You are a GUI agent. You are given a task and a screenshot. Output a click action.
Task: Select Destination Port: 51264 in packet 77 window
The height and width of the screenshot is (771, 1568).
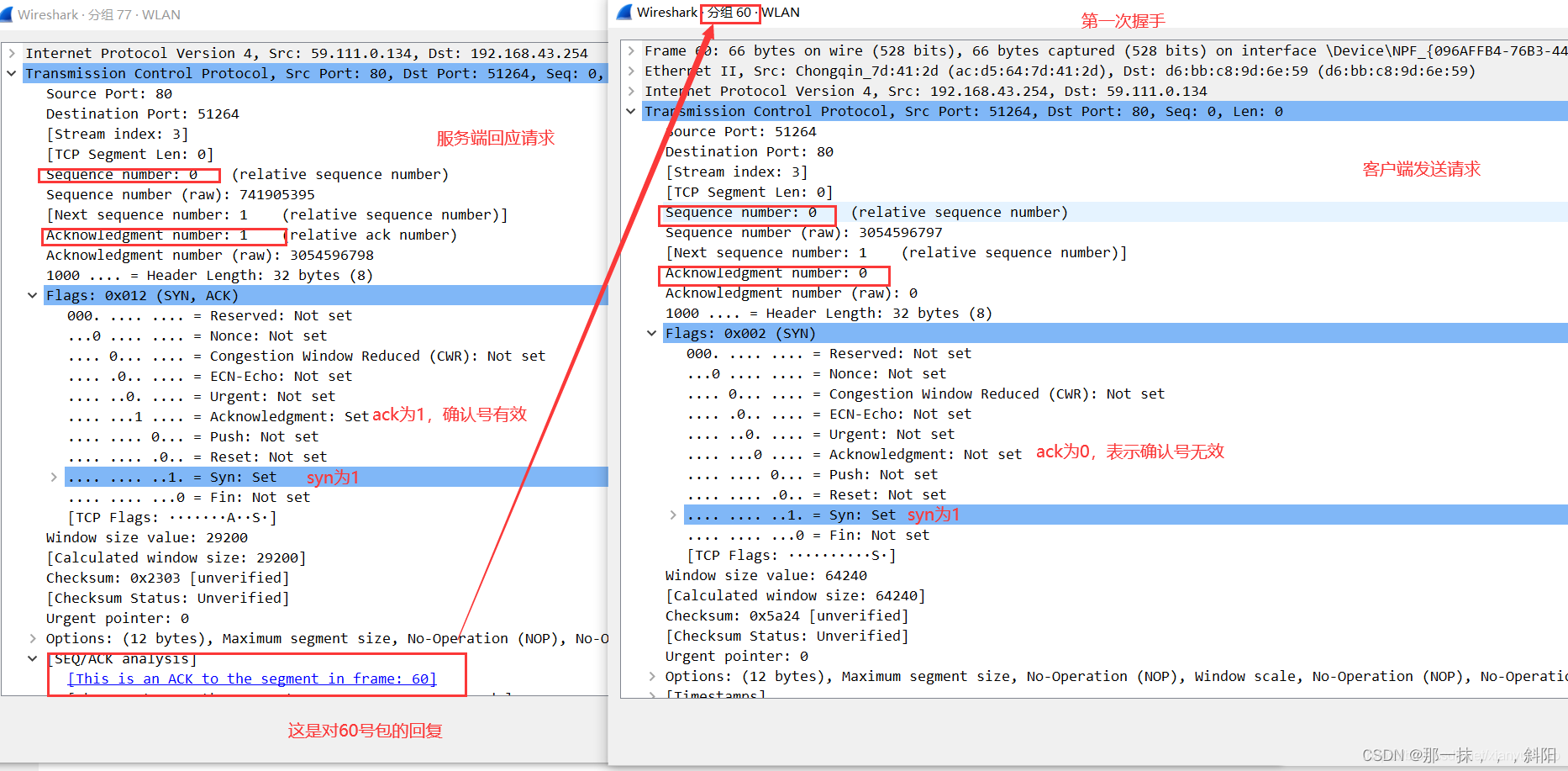[x=143, y=114]
